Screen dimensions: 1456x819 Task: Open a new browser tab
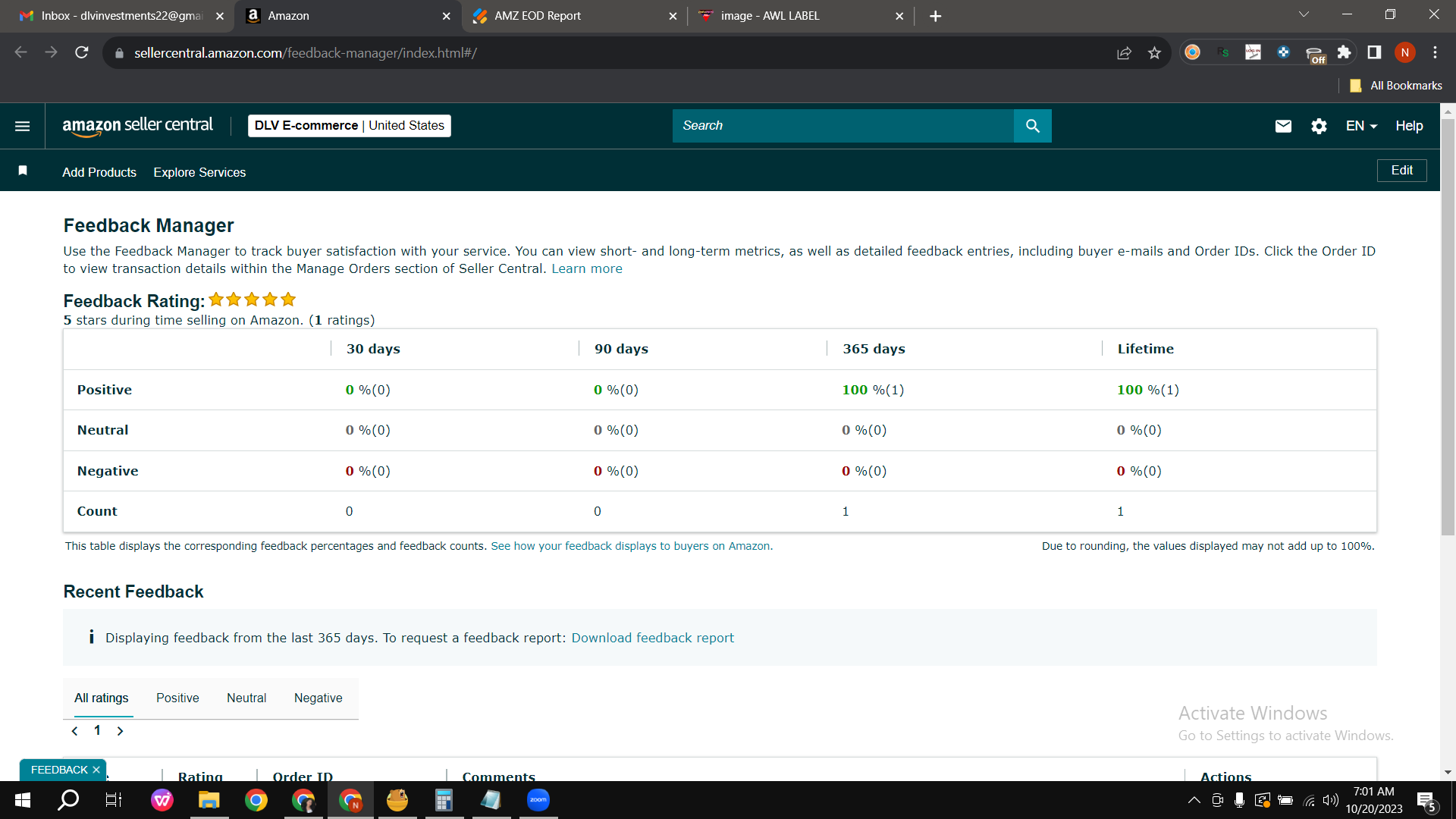935,16
